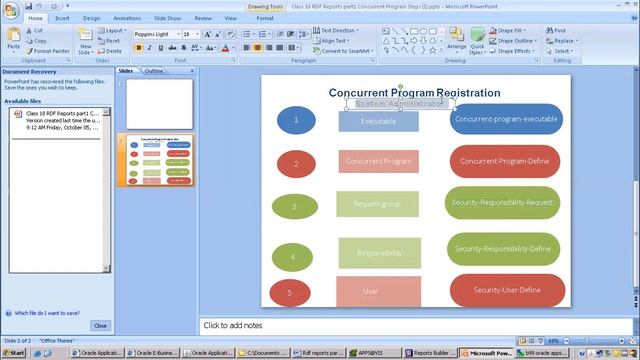Insert a New Slide
The width and height of the screenshot is (640, 360).
point(85,41)
